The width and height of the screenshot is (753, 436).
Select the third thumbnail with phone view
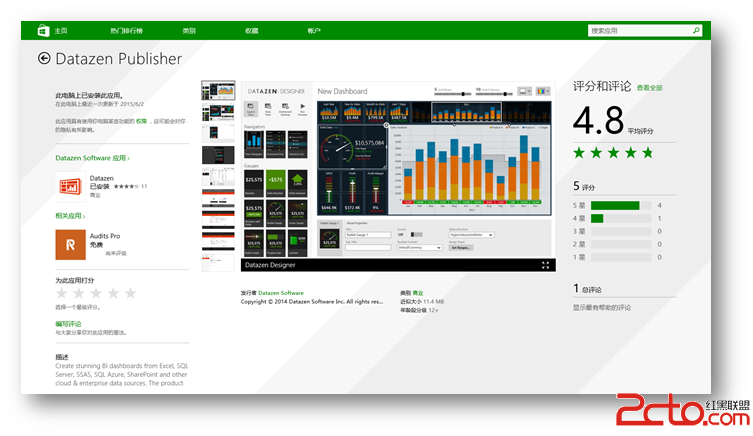[218, 133]
